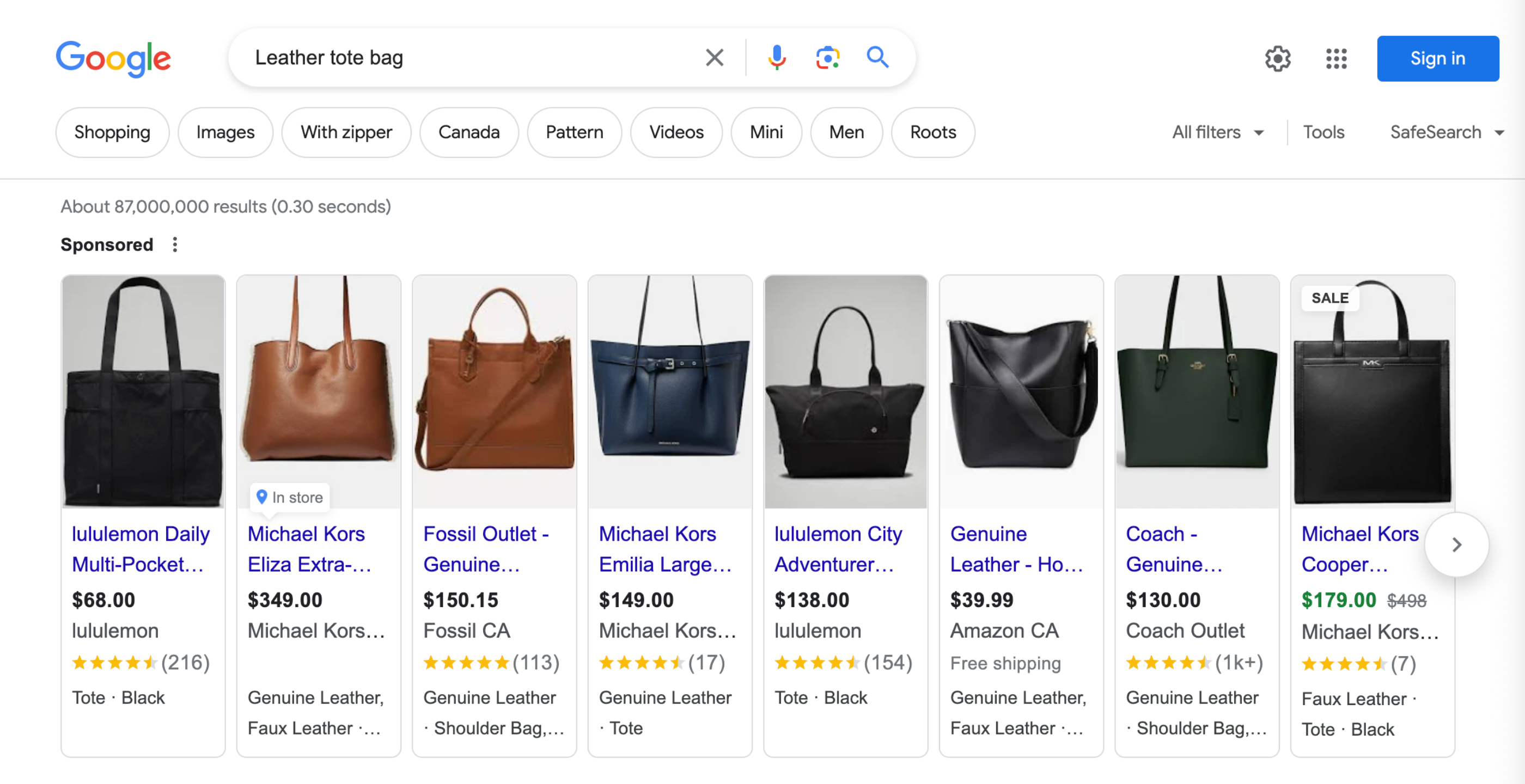Click the navy Michael Kors Emilia image
The image size is (1525, 784).
click(669, 391)
